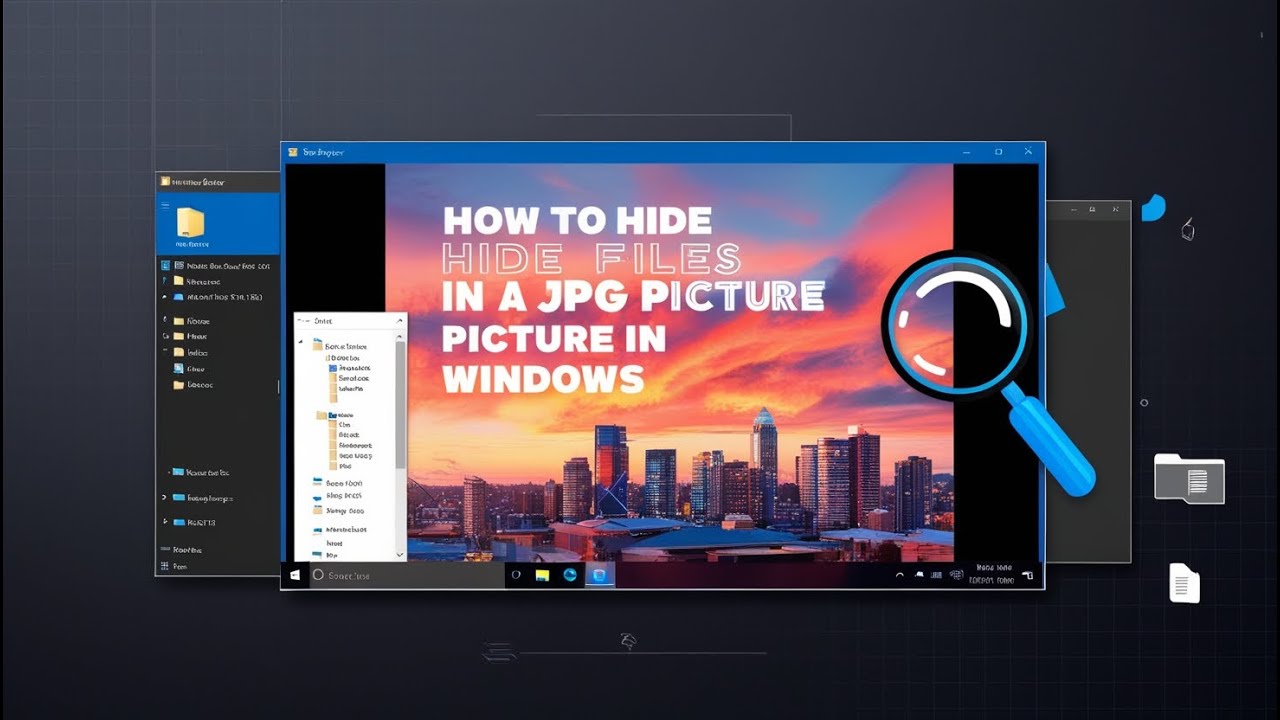Click the white tree panel scroll-down arrow
Viewport: 1280px width, 720px height.
pos(400,554)
